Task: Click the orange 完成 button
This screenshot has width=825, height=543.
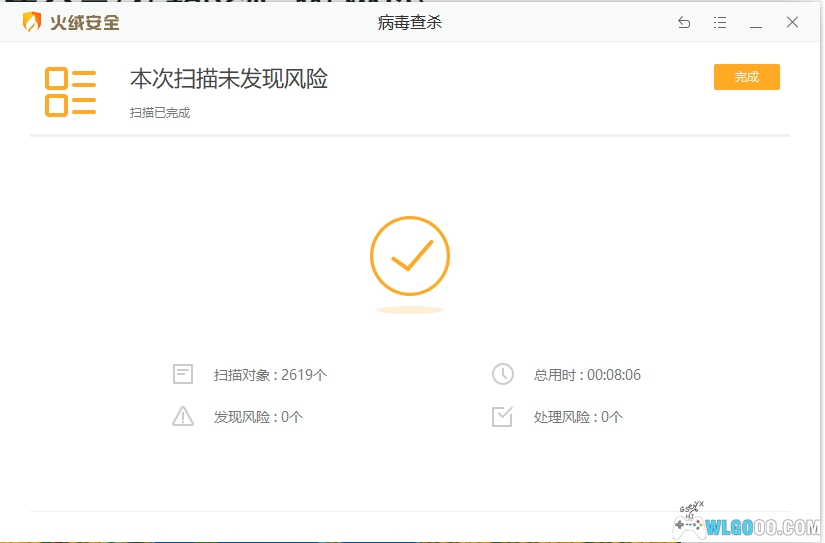Action: point(746,77)
